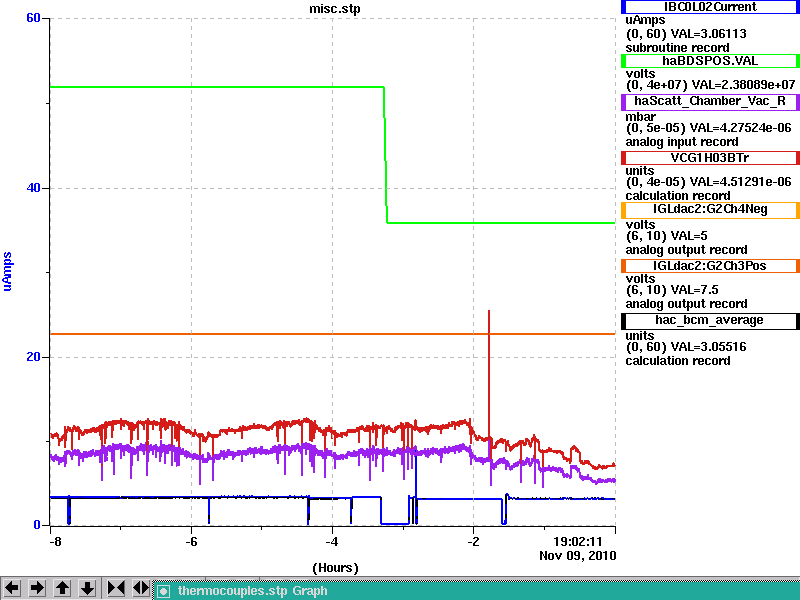
Task: Click the 19:02:11 timestamp on the axis
Action: [x=578, y=542]
